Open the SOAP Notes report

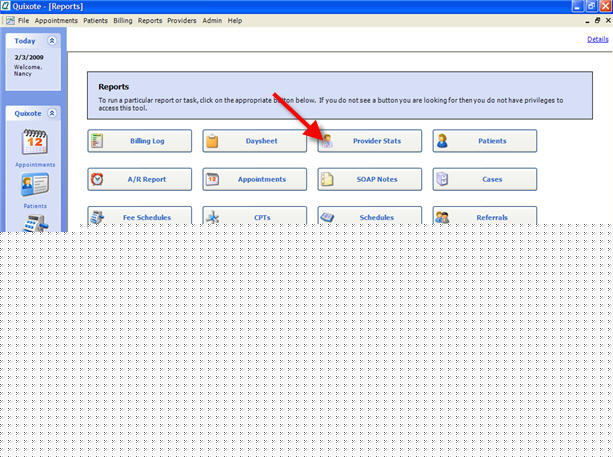369,179
